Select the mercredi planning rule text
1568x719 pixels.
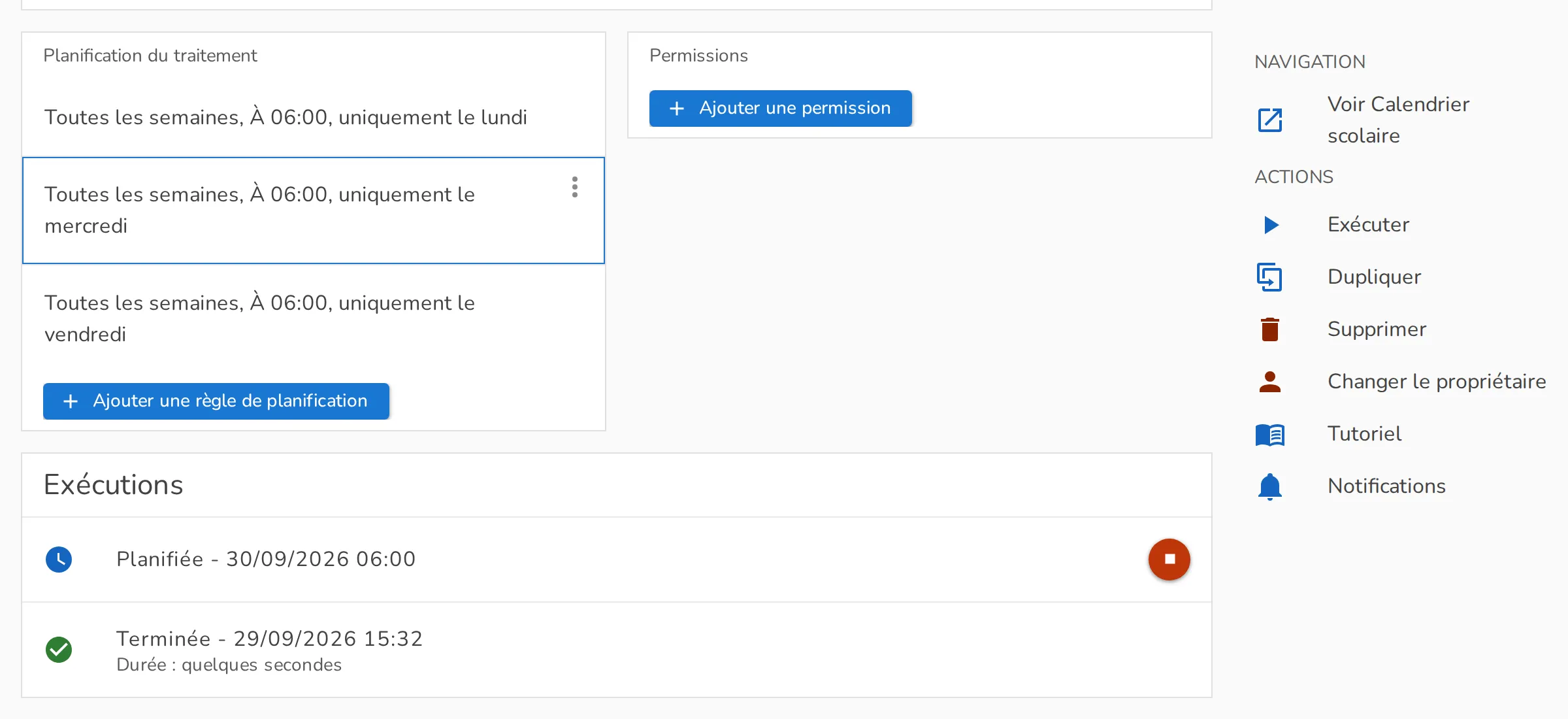(259, 210)
